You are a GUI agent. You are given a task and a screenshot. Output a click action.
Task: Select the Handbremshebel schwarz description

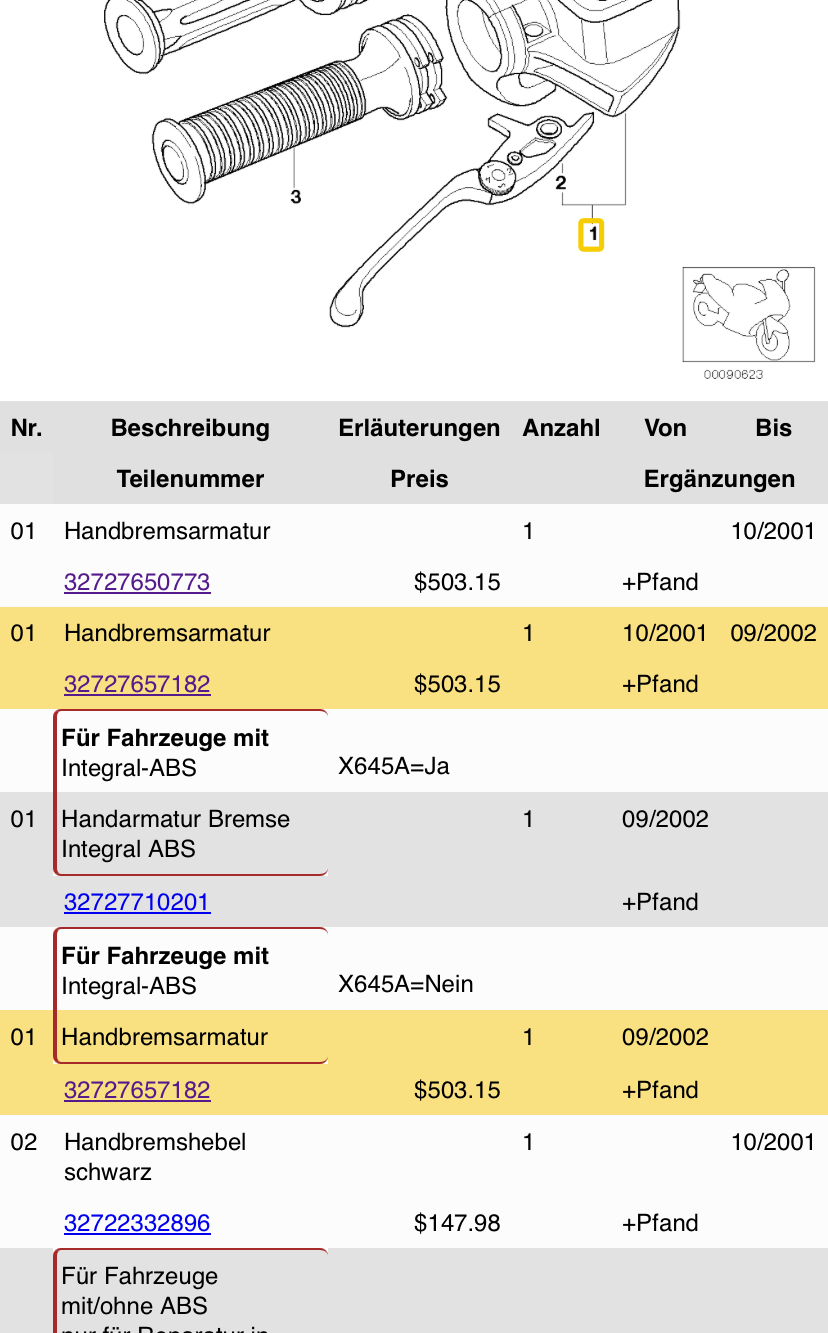pos(155,1157)
